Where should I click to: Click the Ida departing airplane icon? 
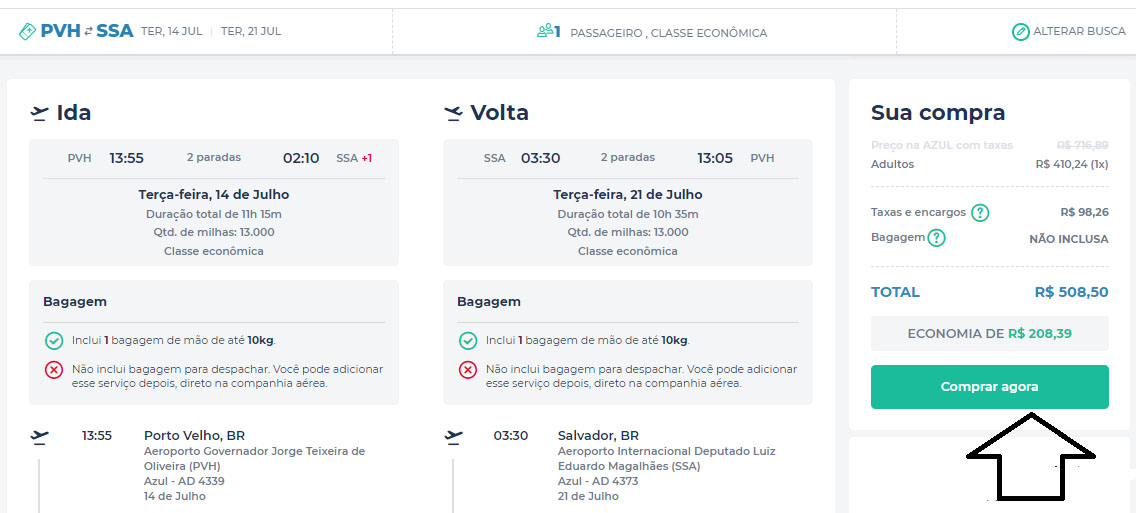pos(39,113)
